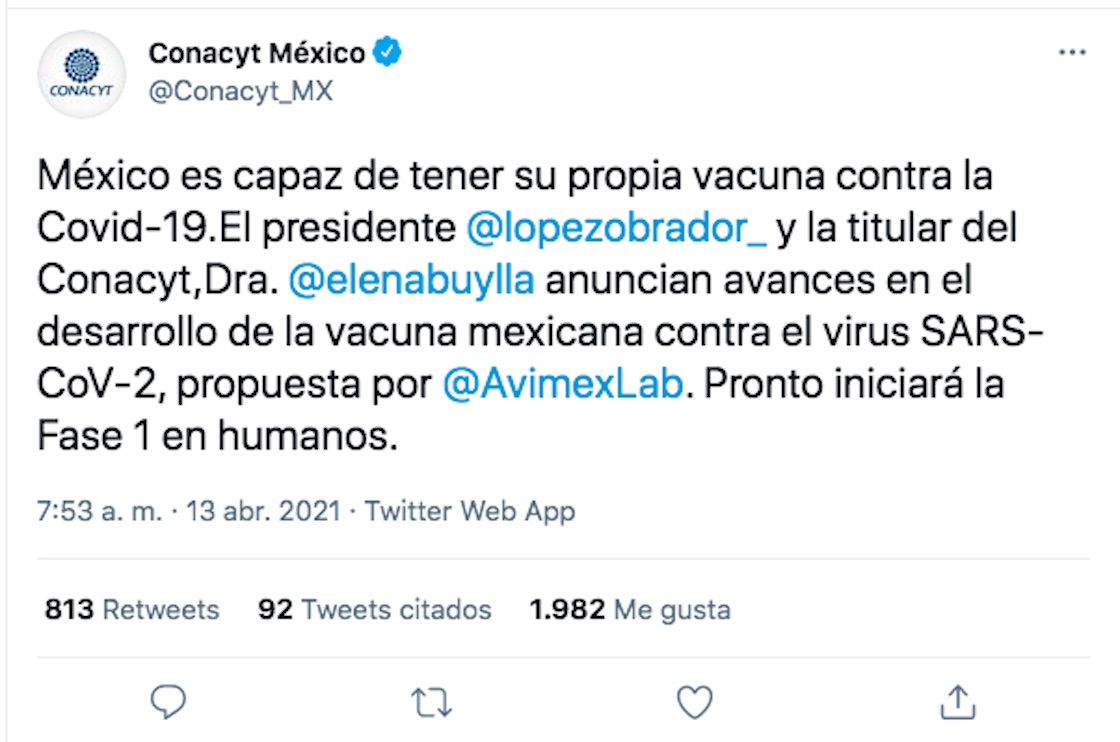Open the Conacyt México profile name
This screenshot has height=742, width=1120.
[256, 53]
